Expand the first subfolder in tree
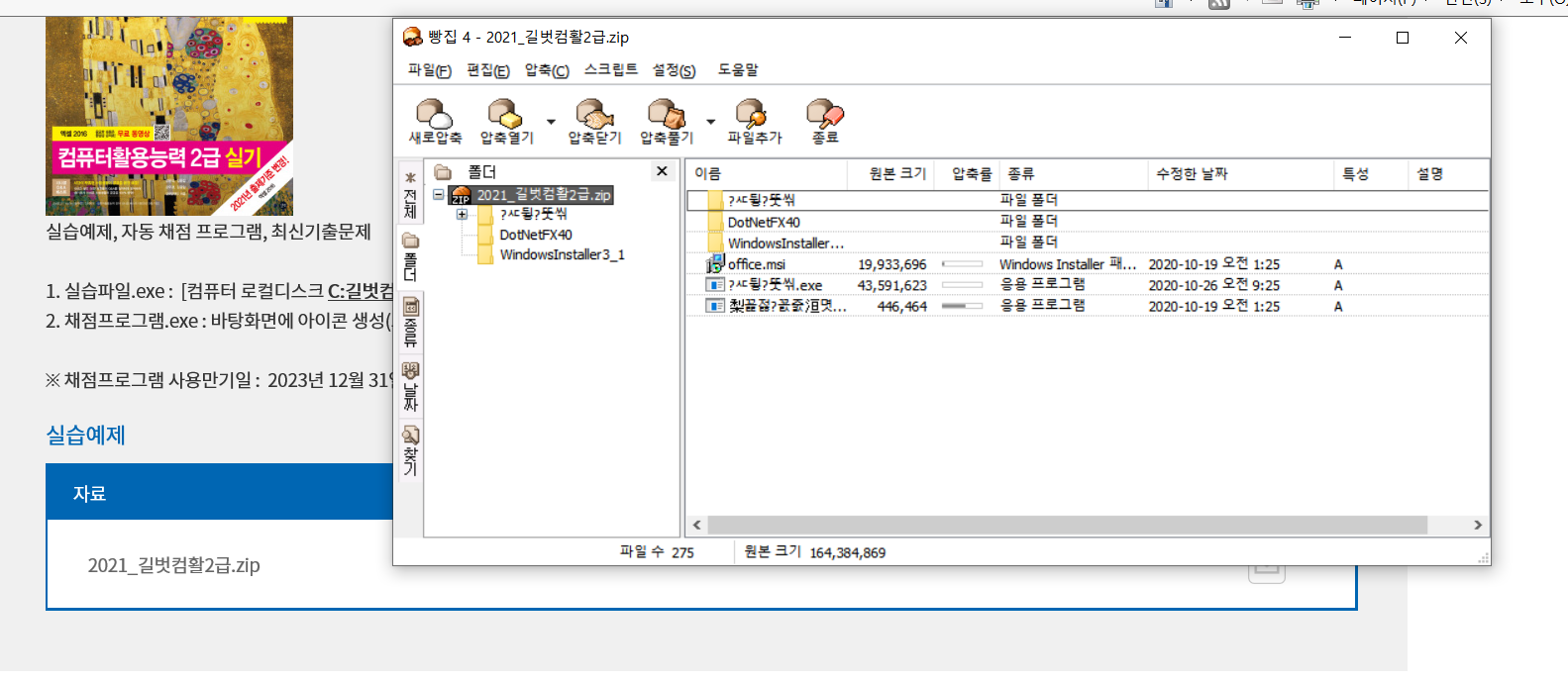Screen dimensions: 1568x683 [462, 215]
